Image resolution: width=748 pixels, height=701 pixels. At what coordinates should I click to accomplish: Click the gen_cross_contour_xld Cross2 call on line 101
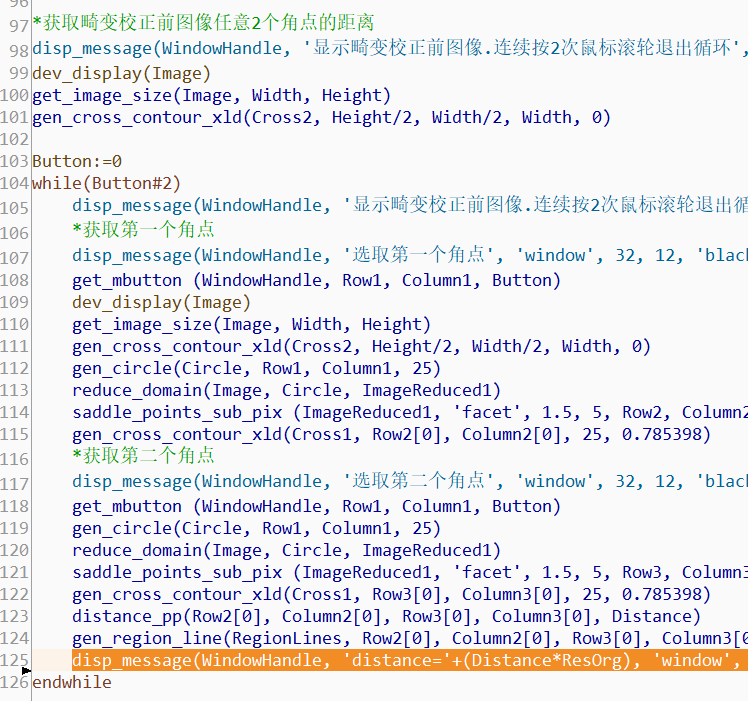321,117
